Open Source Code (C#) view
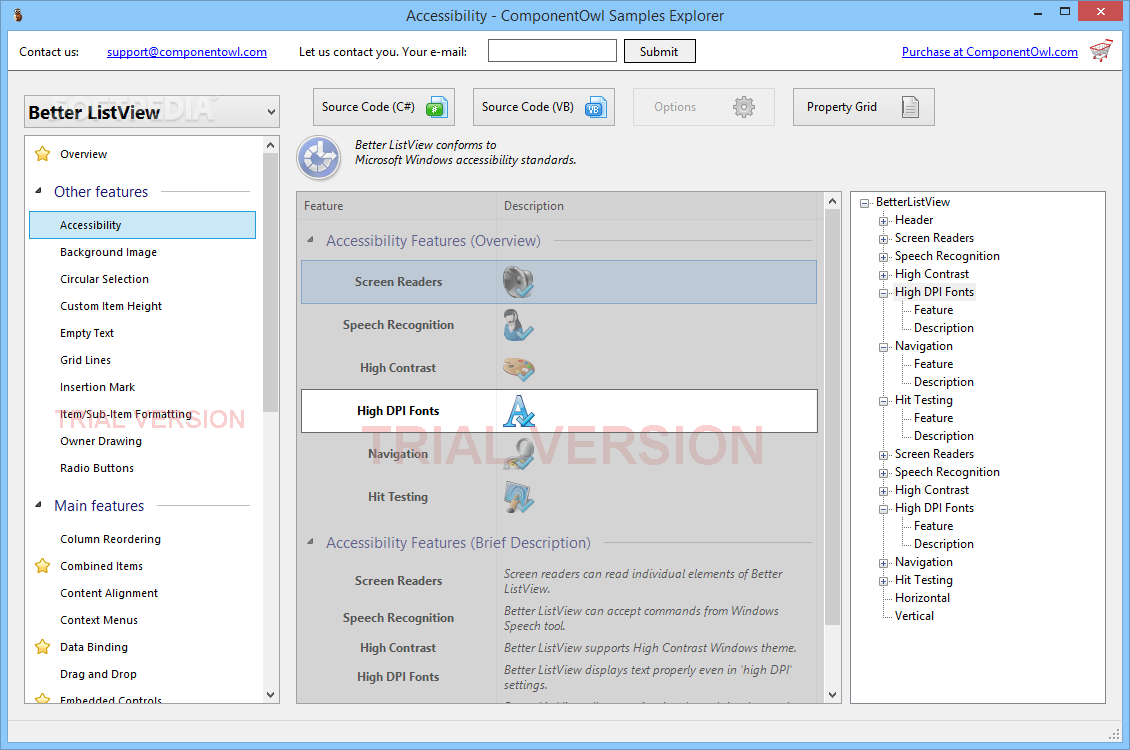 click(384, 107)
